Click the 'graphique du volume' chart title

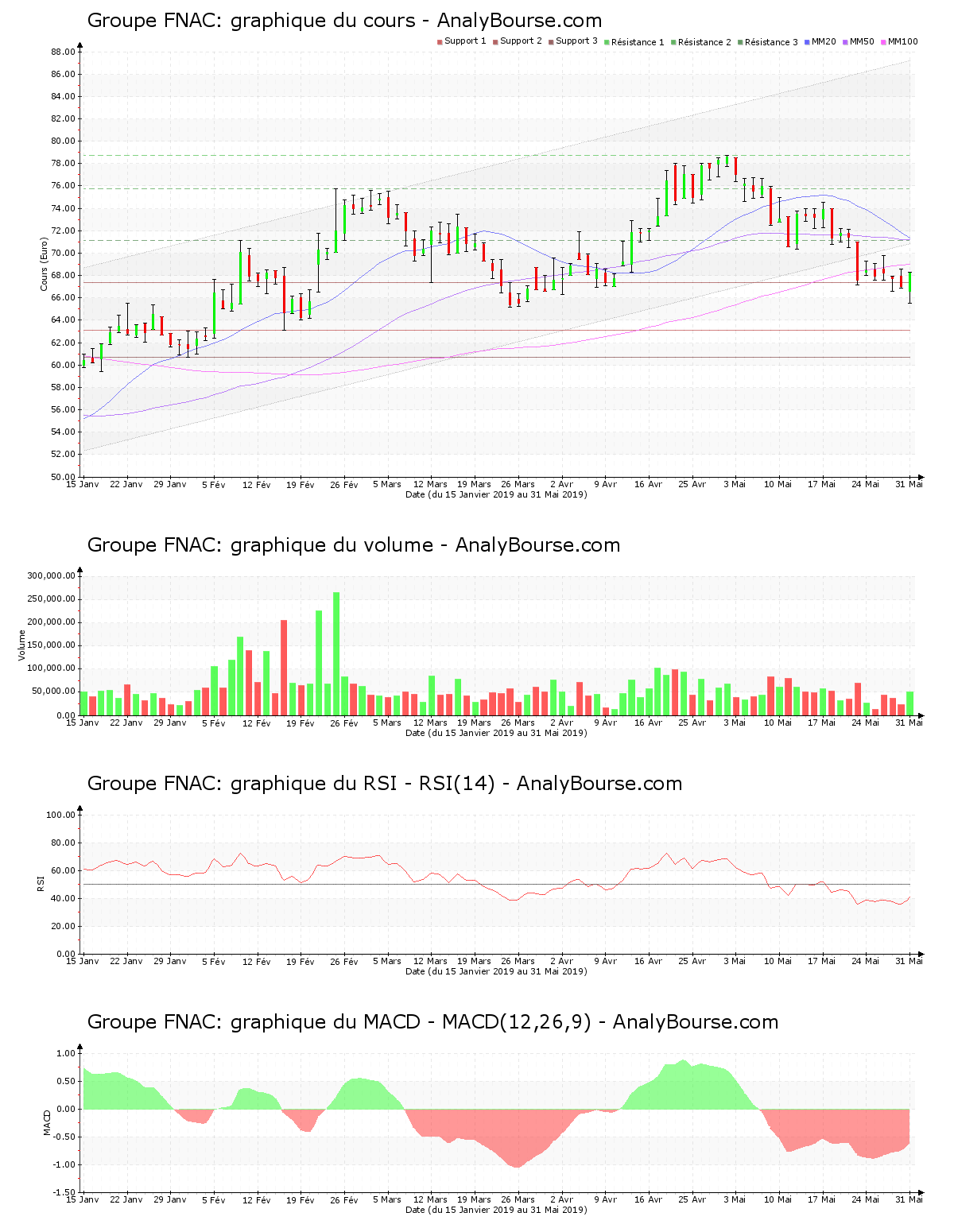[x=354, y=545]
